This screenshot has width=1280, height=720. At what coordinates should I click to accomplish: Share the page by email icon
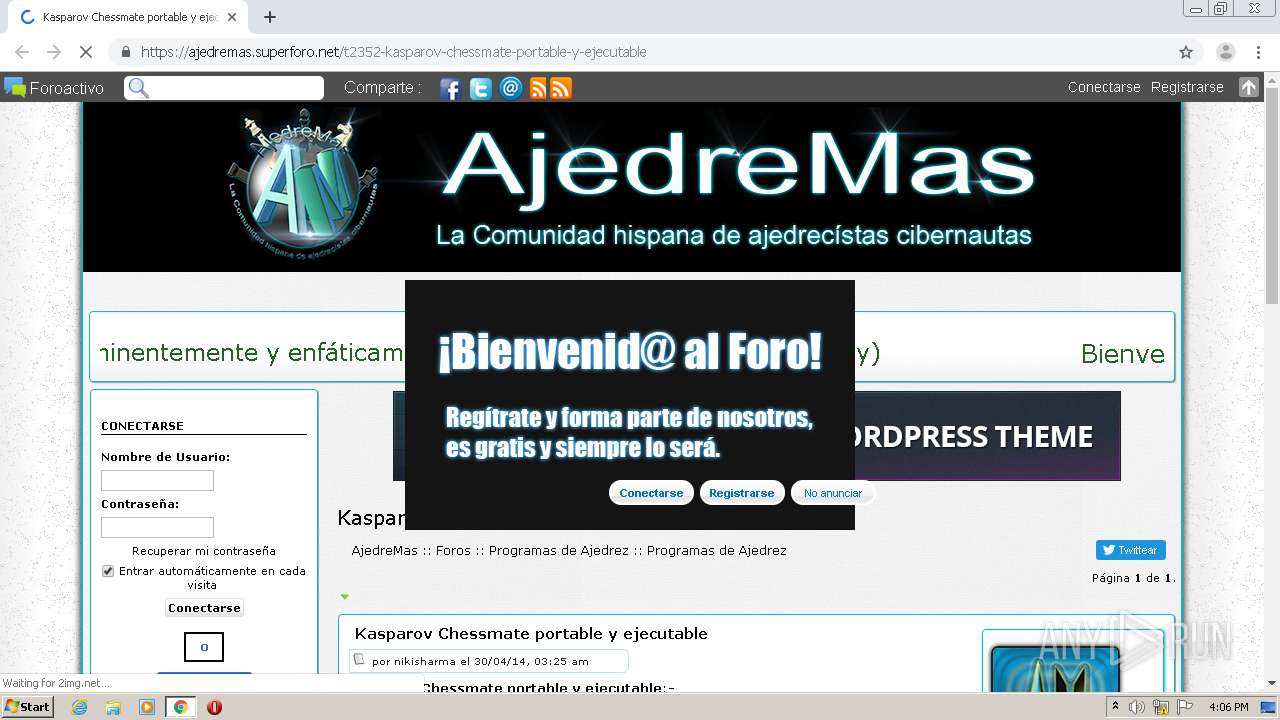(x=511, y=88)
